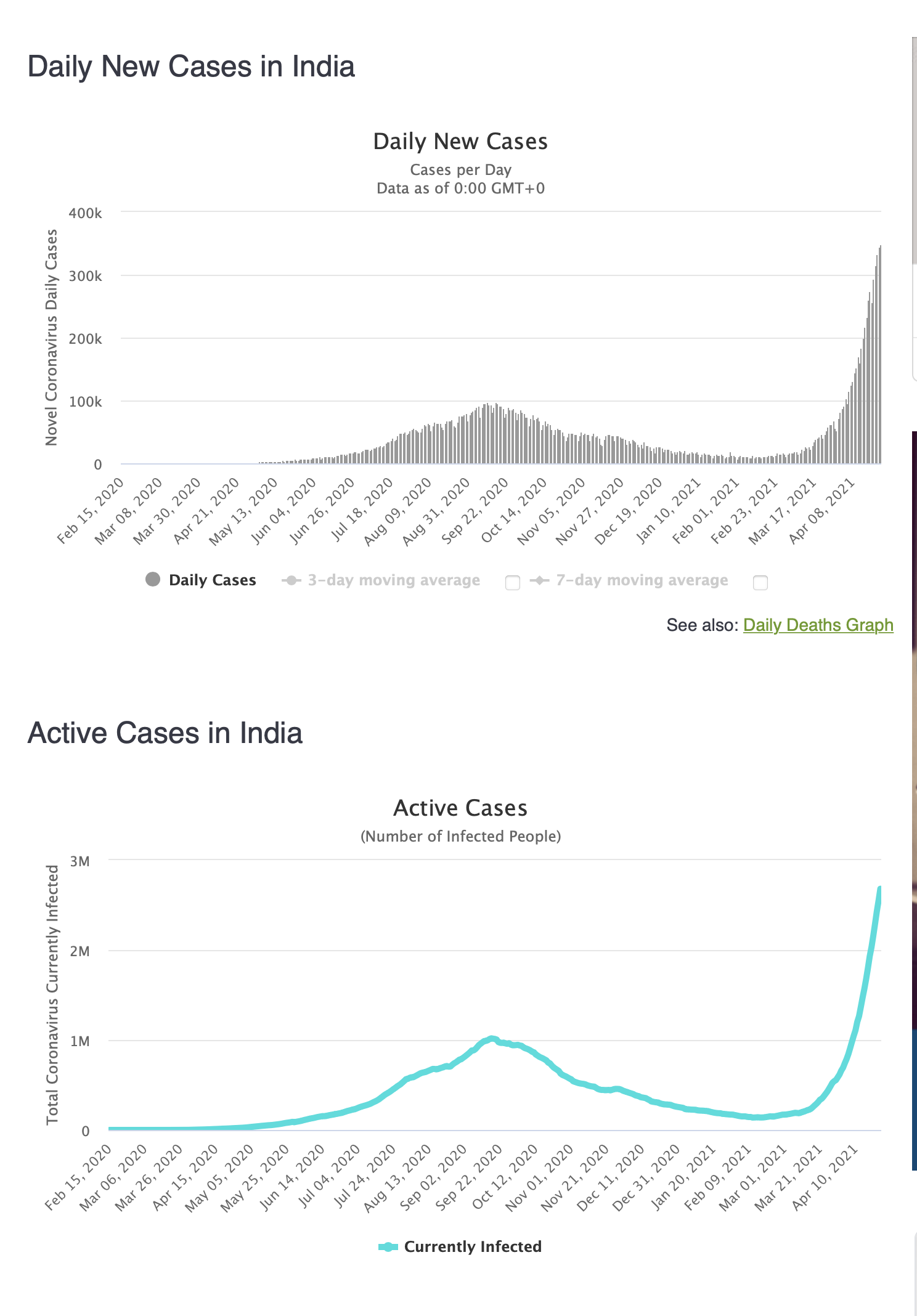Click the 400k y-axis label
The image size is (917, 1316).
point(86,213)
